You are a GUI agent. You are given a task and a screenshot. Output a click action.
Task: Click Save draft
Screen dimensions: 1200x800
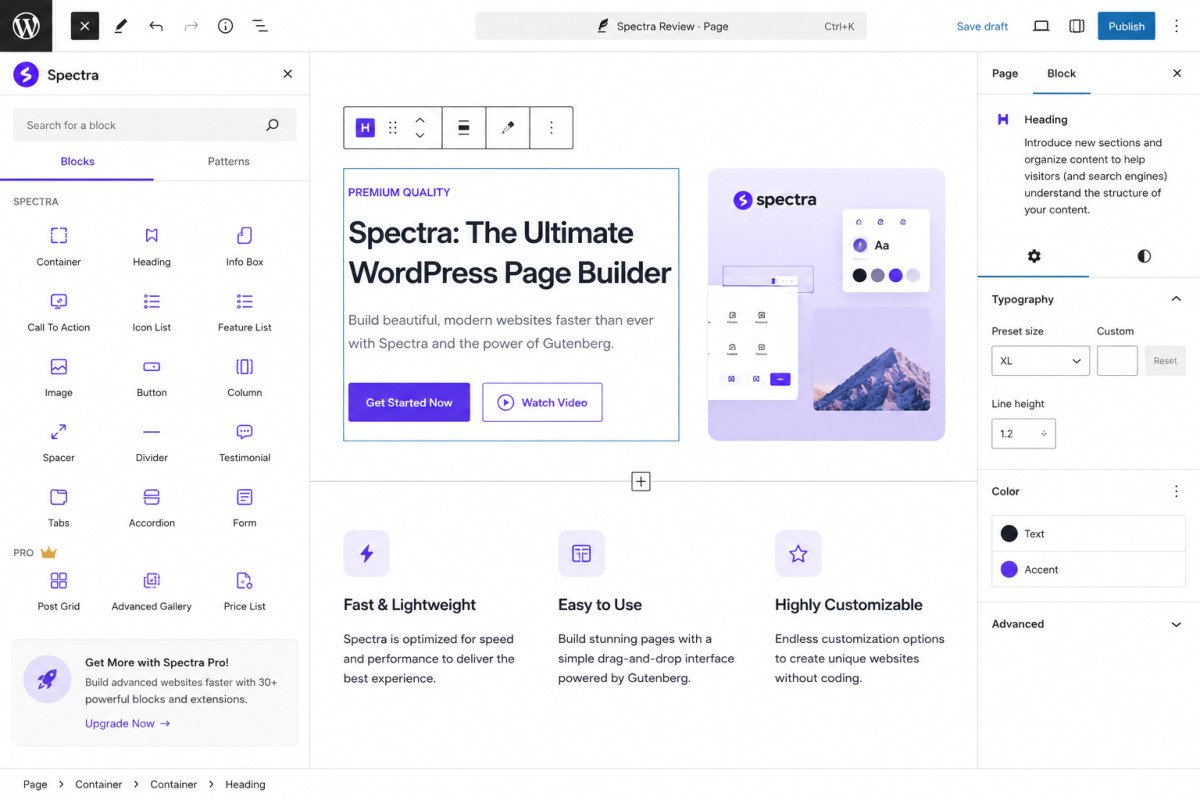(982, 26)
